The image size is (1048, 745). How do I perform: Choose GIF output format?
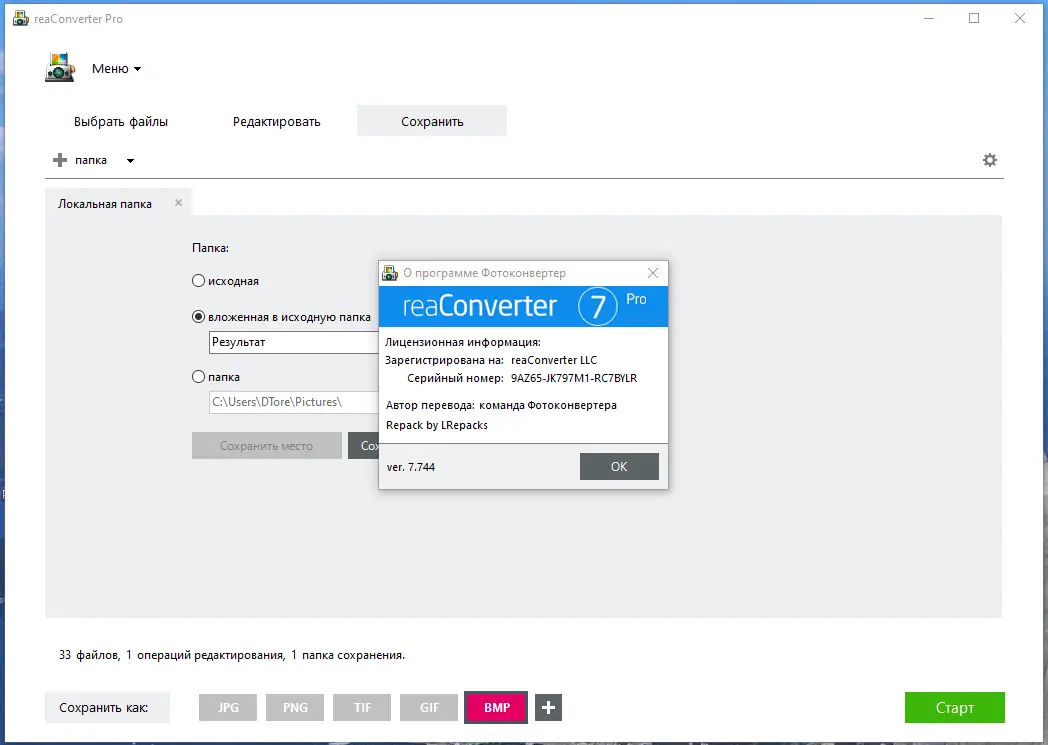click(x=429, y=708)
